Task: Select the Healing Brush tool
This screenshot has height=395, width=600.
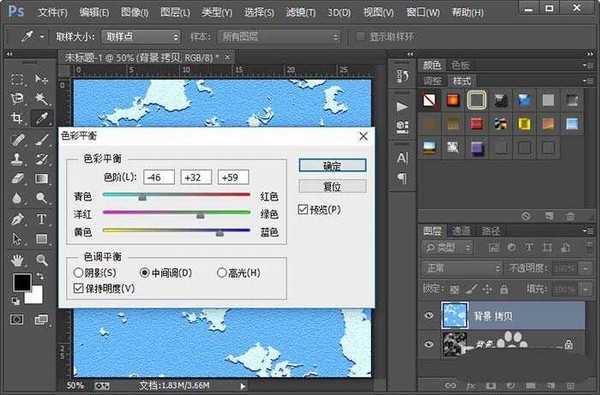Action: click(x=17, y=139)
